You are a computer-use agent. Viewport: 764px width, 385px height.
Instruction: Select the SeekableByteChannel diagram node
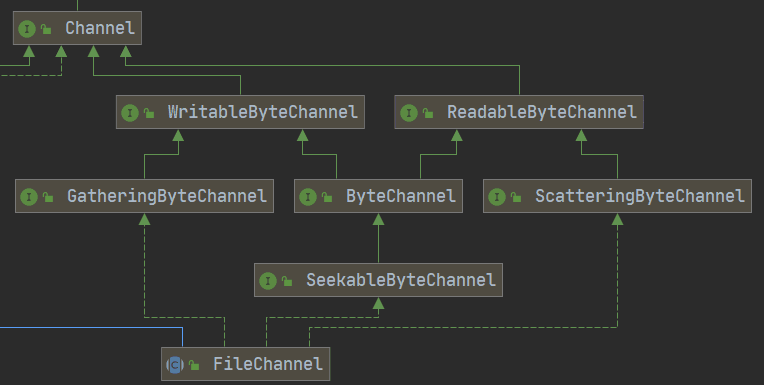(378, 280)
